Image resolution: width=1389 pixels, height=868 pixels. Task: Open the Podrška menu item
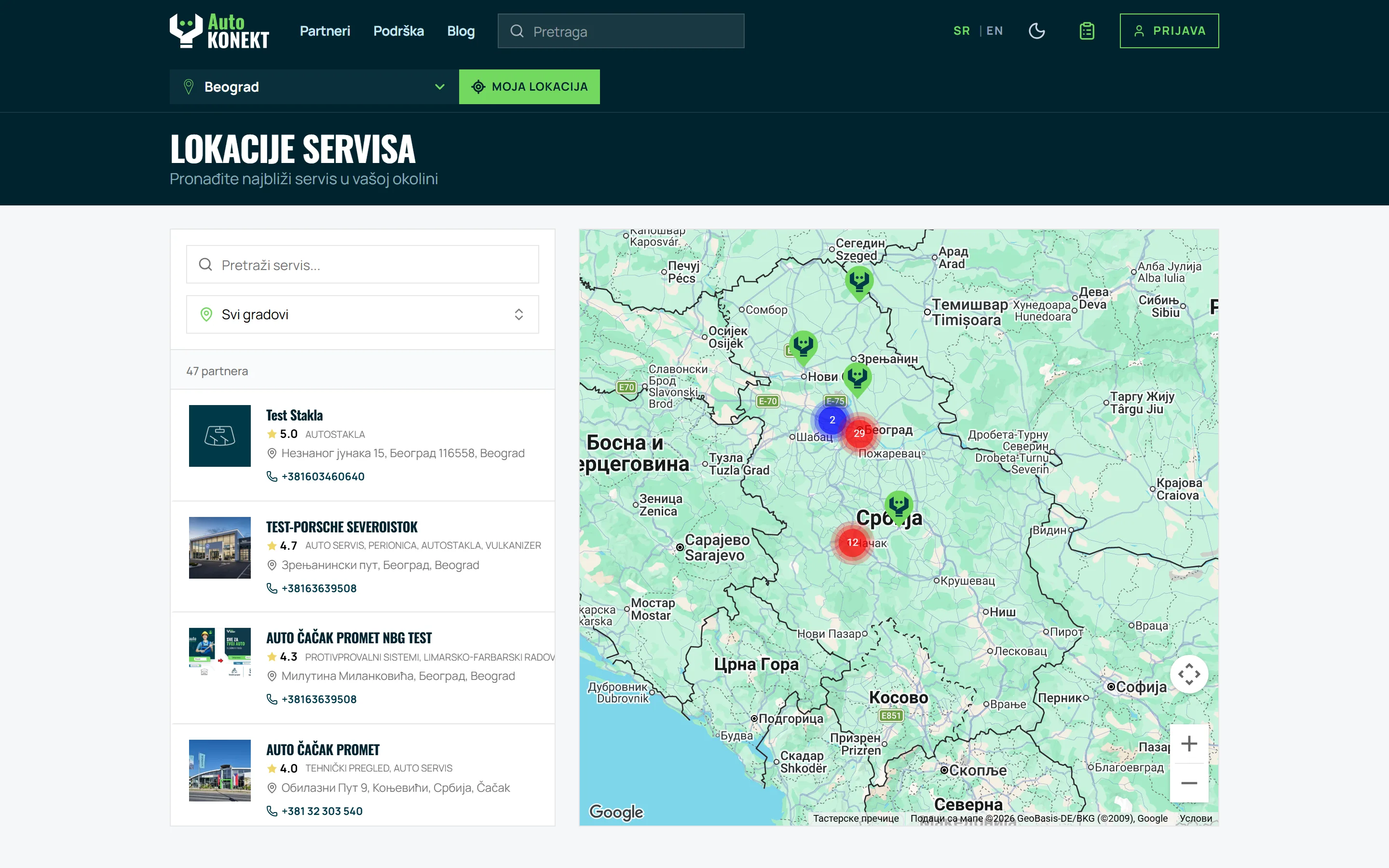coord(398,31)
